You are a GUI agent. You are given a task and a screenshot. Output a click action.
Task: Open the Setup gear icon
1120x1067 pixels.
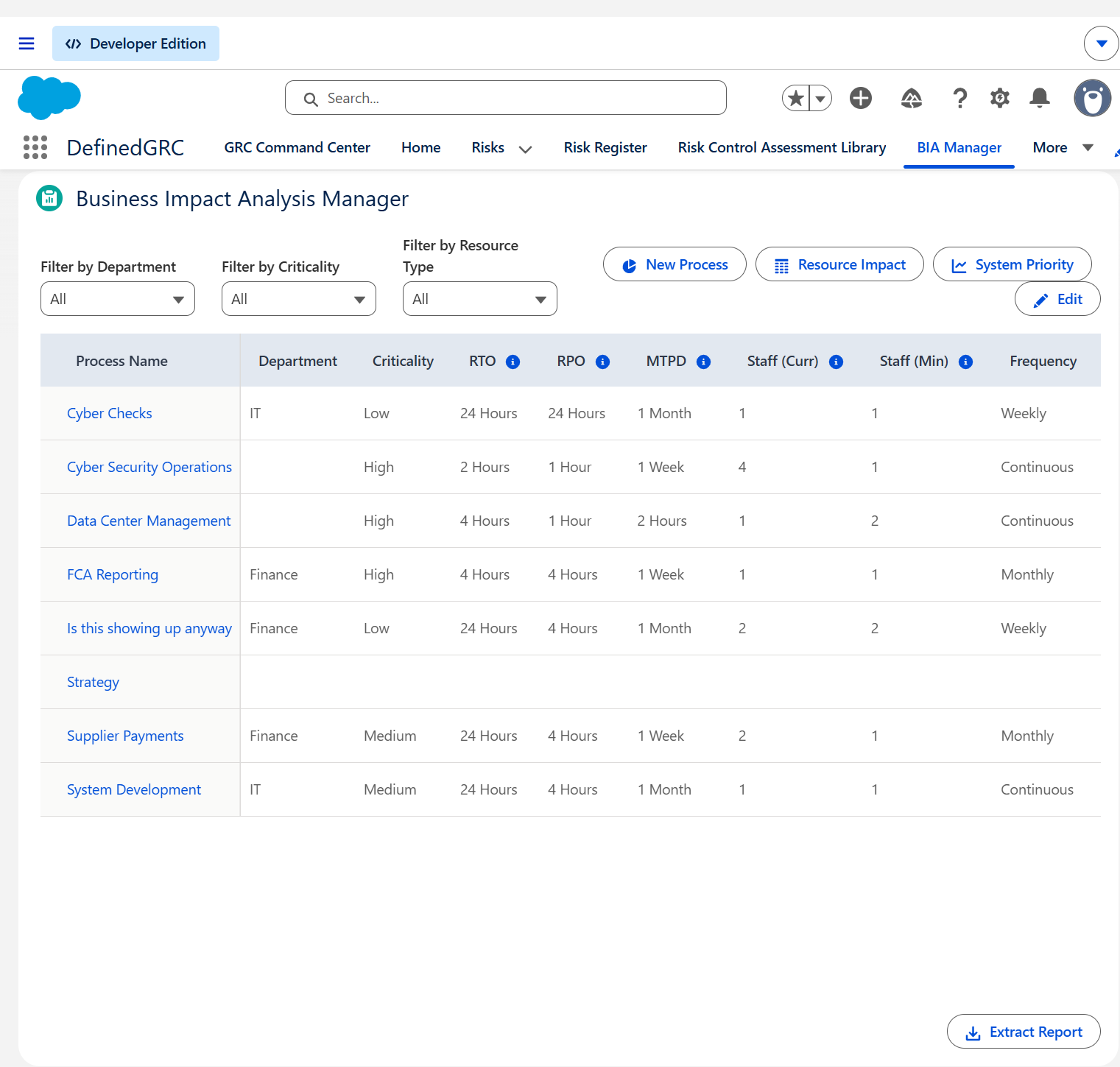click(999, 98)
